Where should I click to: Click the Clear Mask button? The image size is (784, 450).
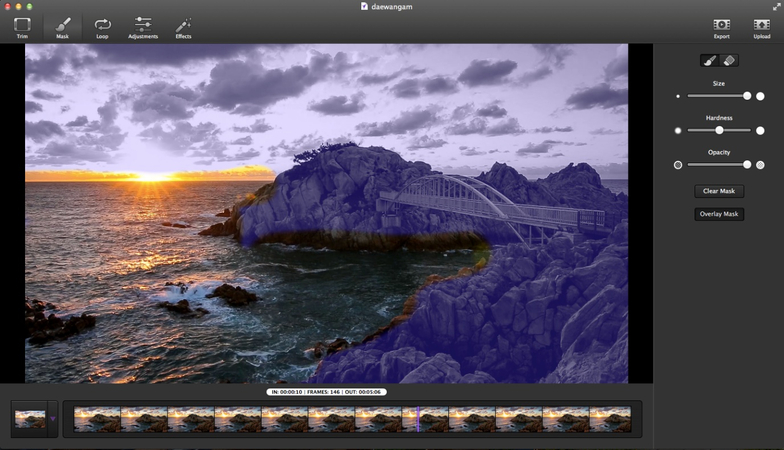point(719,191)
